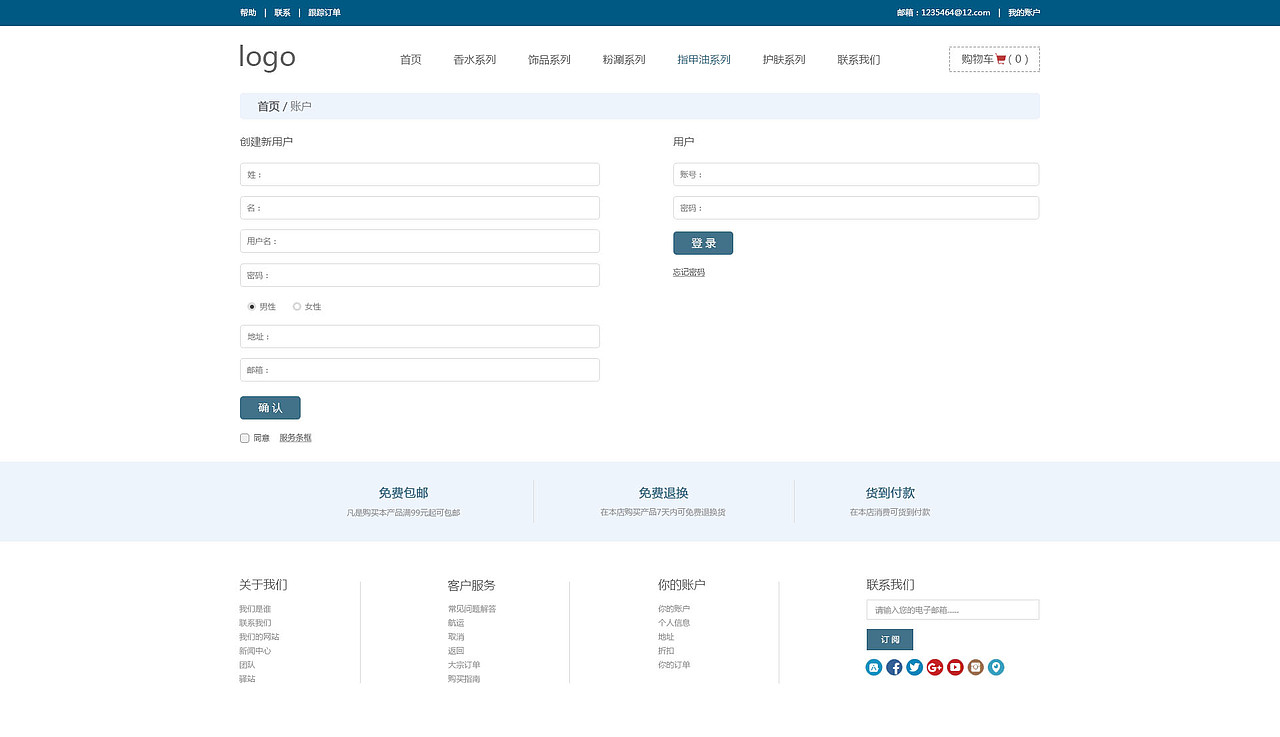Open the 香水系列 navigation item
The image size is (1280, 737).
tap(475, 60)
